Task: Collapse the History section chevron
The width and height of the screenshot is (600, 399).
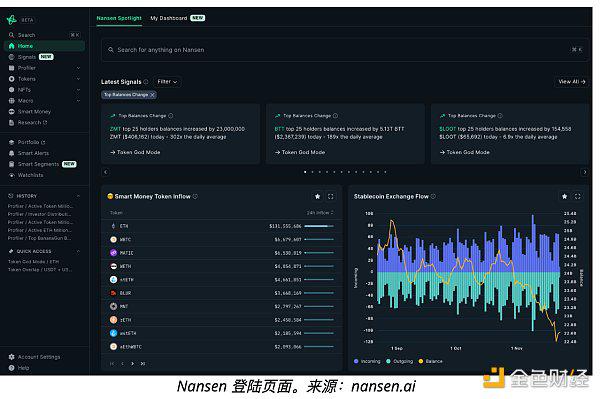Action: point(78,196)
